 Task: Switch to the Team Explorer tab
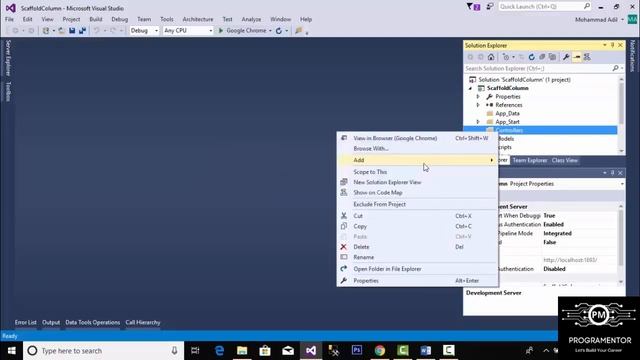[x=530, y=160]
